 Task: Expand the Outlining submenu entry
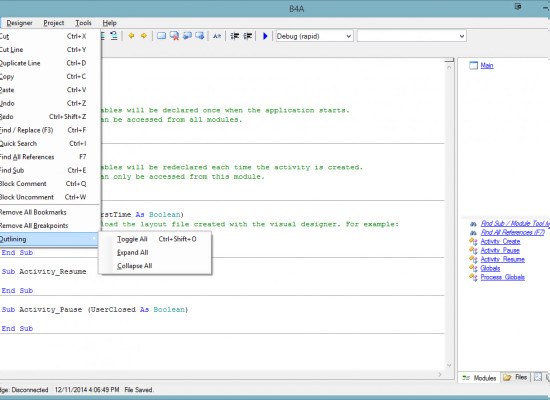click(49, 239)
